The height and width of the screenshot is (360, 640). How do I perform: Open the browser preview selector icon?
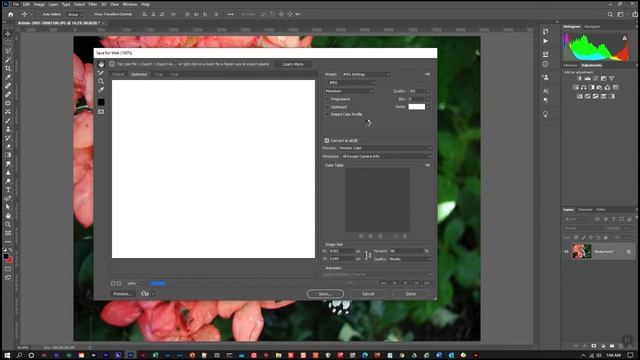[146, 294]
